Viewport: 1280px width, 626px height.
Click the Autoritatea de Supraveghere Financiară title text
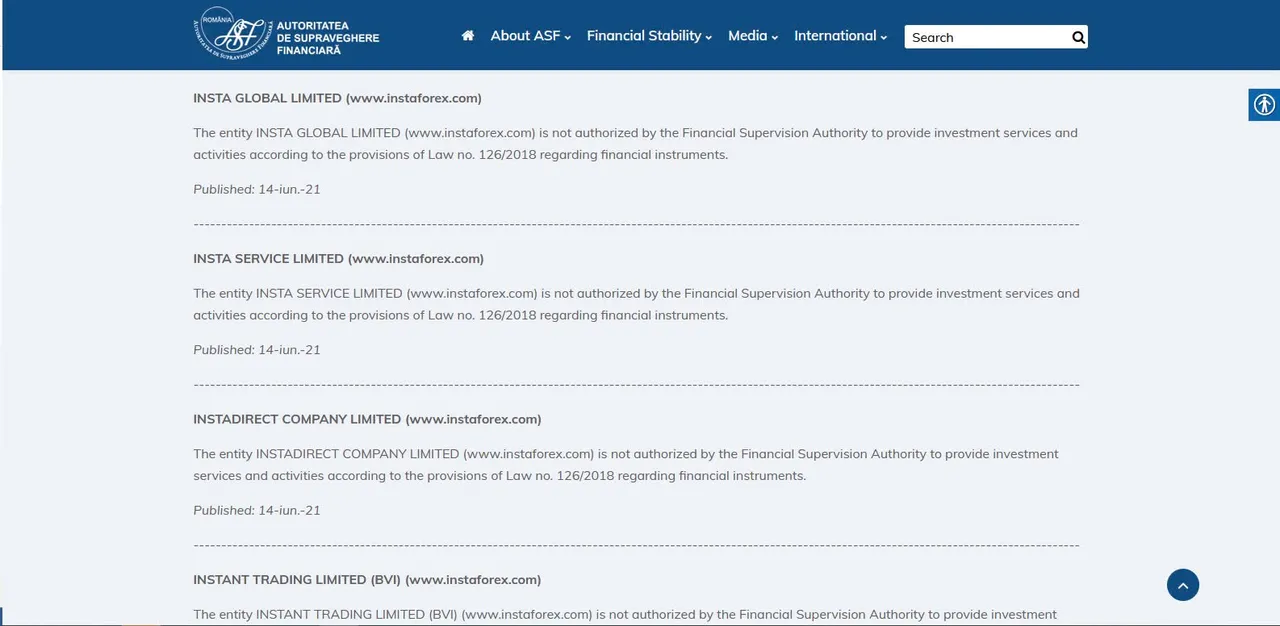click(x=328, y=38)
